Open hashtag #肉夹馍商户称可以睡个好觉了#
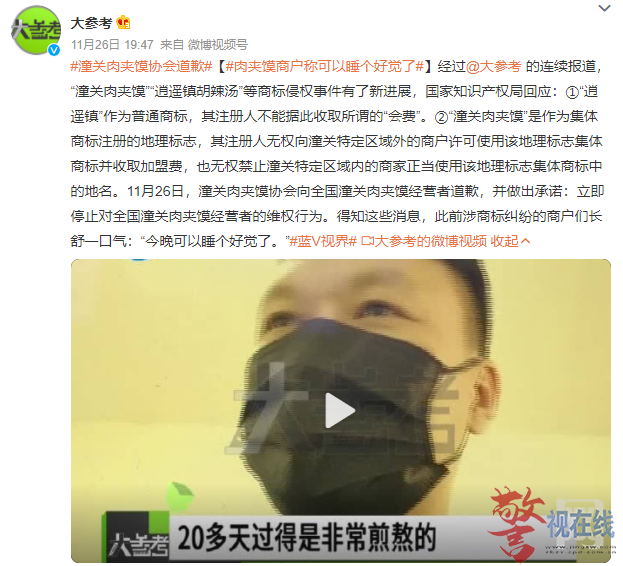This screenshot has height=566, width=623. click(325, 66)
